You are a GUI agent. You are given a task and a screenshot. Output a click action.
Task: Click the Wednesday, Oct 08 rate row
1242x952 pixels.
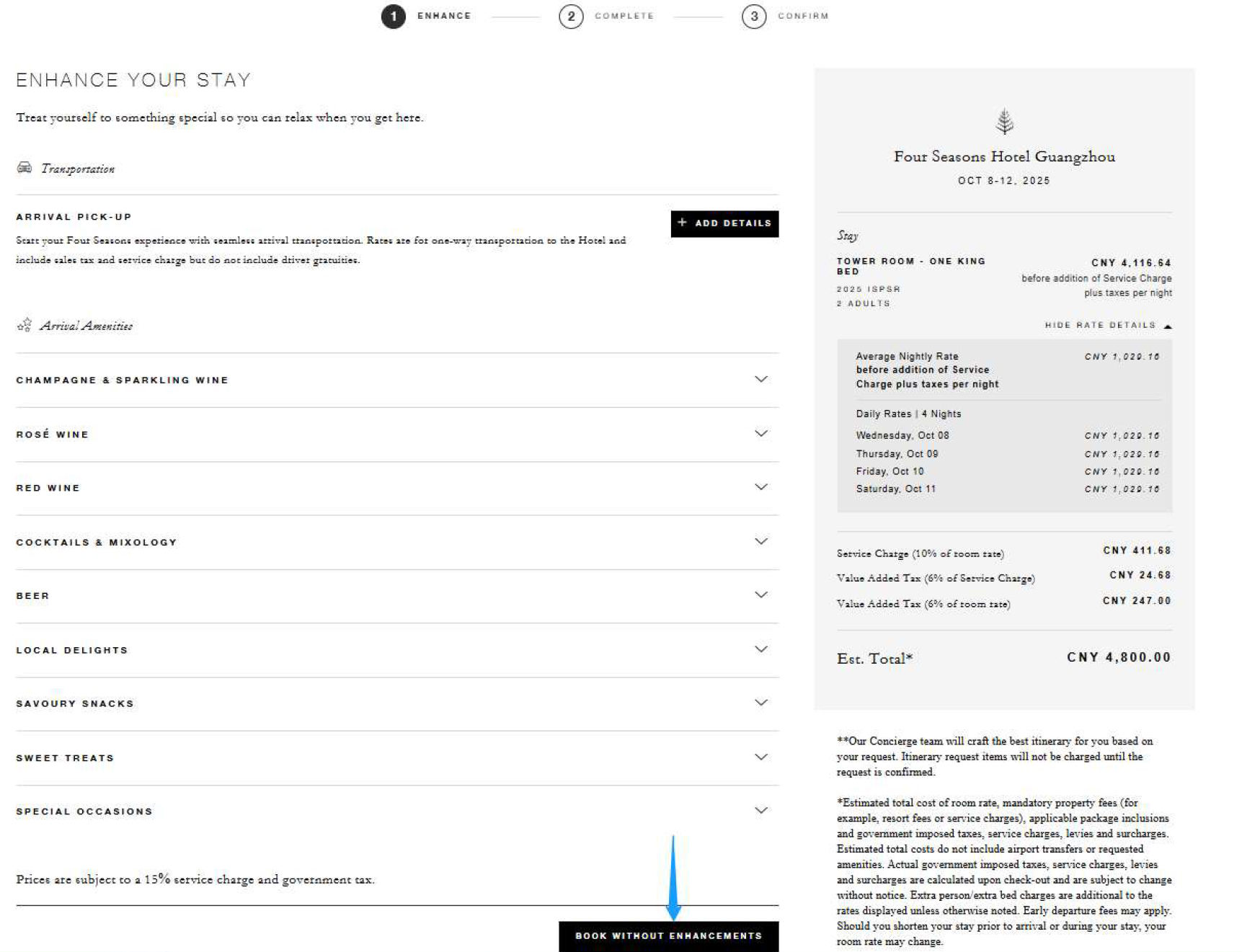tap(1007, 435)
